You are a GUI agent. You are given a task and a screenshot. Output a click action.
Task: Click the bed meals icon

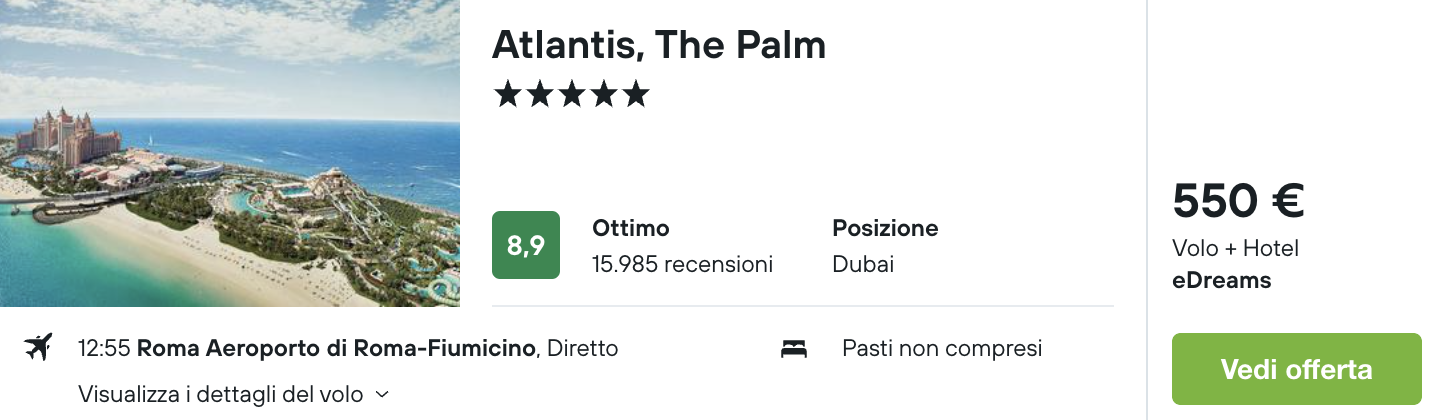point(794,349)
